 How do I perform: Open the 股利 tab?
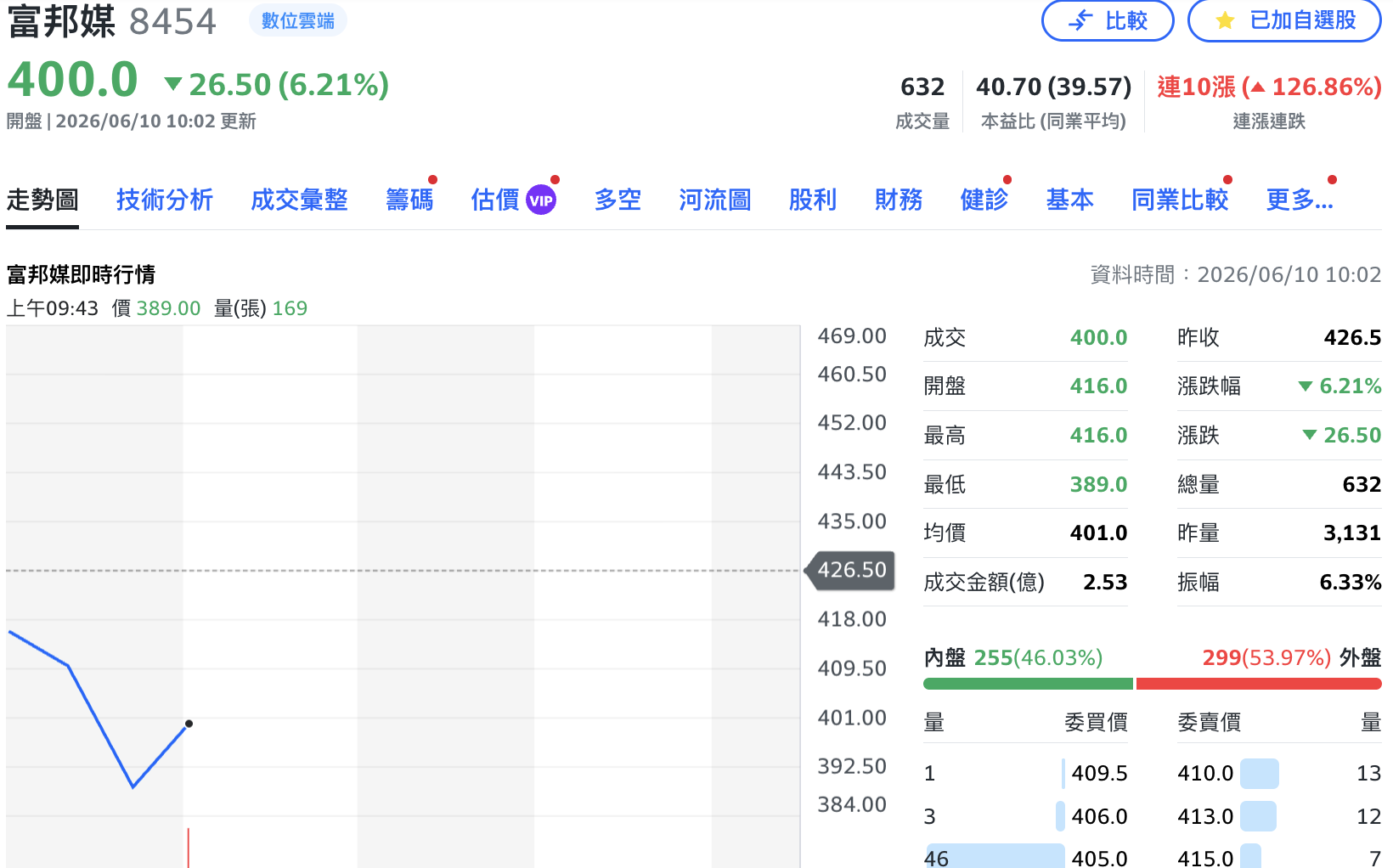[813, 200]
